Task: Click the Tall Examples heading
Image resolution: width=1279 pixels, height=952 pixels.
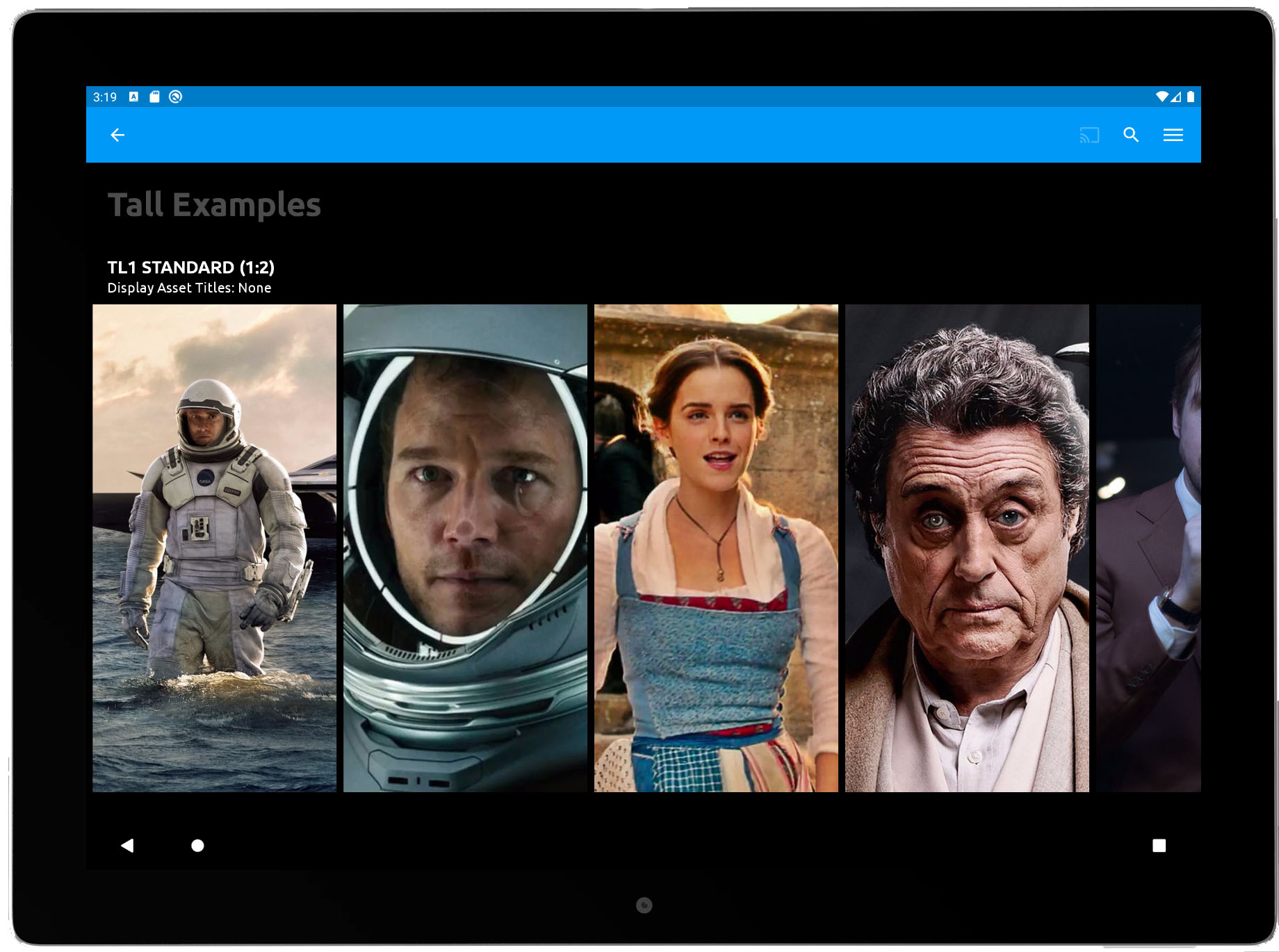Action: tap(214, 204)
